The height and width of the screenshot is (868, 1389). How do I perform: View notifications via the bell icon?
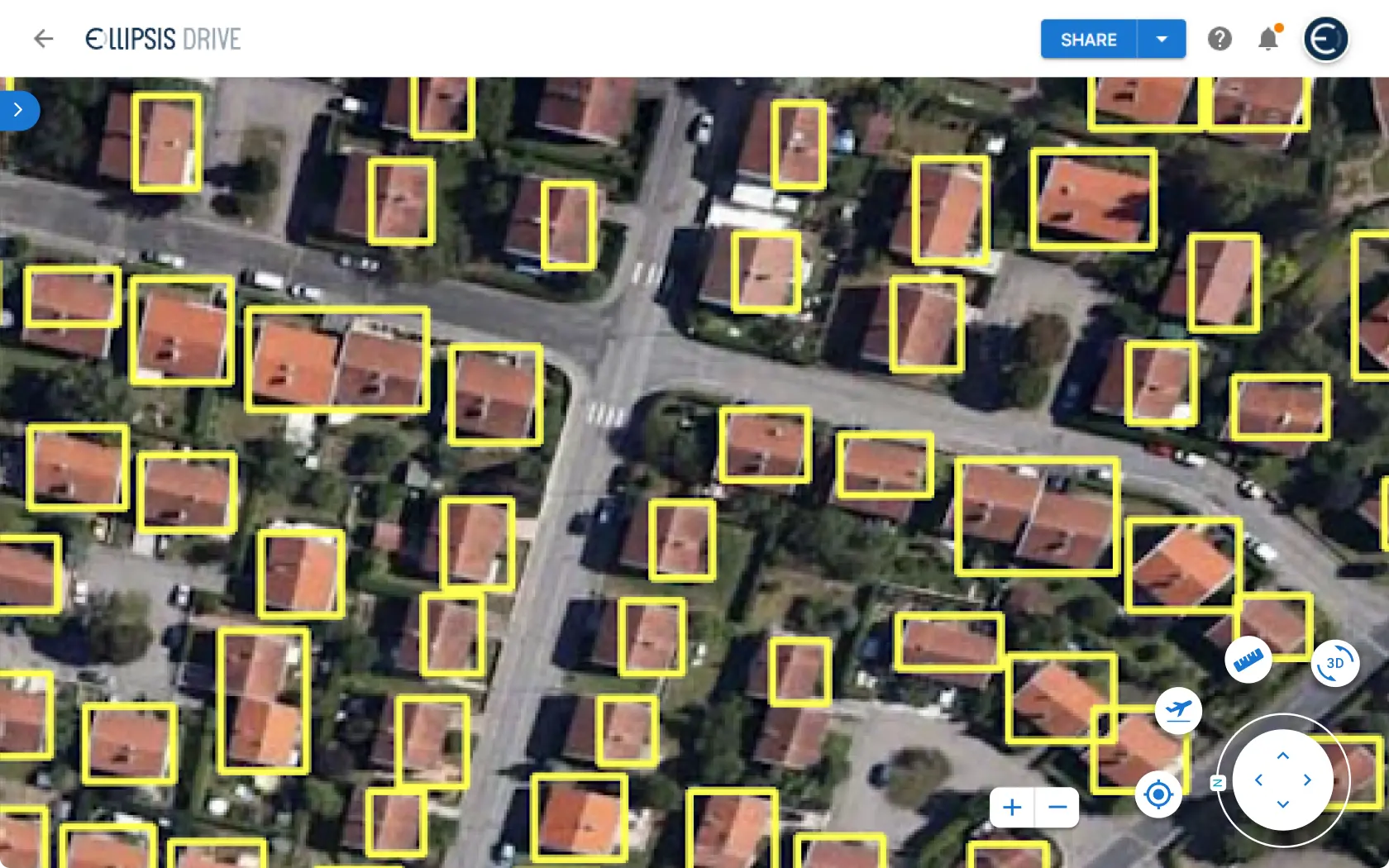pyautogui.click(x=1268, y=39)
